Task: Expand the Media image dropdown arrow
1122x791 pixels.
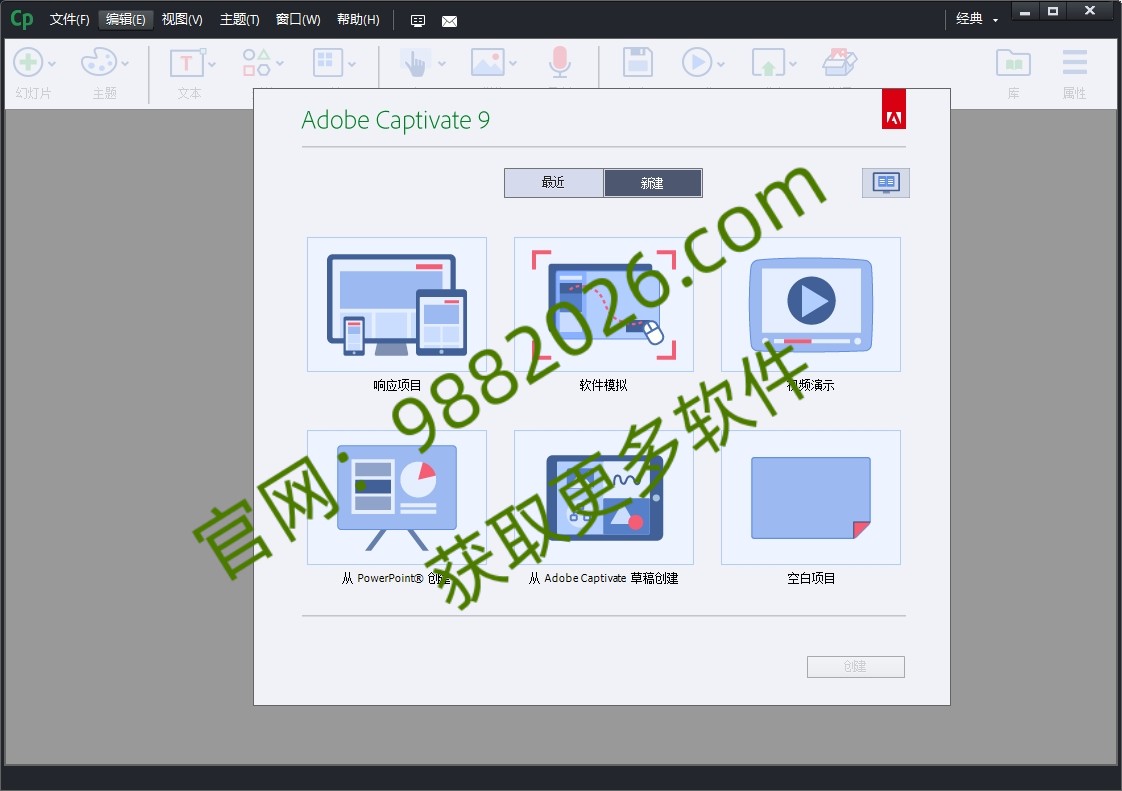Action: 513,64
